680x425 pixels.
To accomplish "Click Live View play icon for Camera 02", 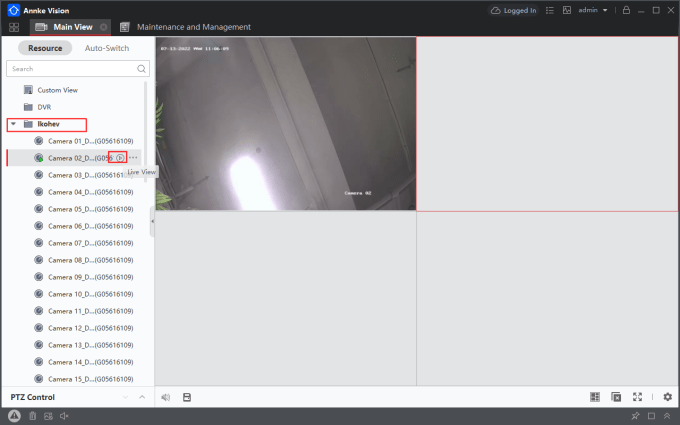I will pyautogui.click(x=120, y=158).
